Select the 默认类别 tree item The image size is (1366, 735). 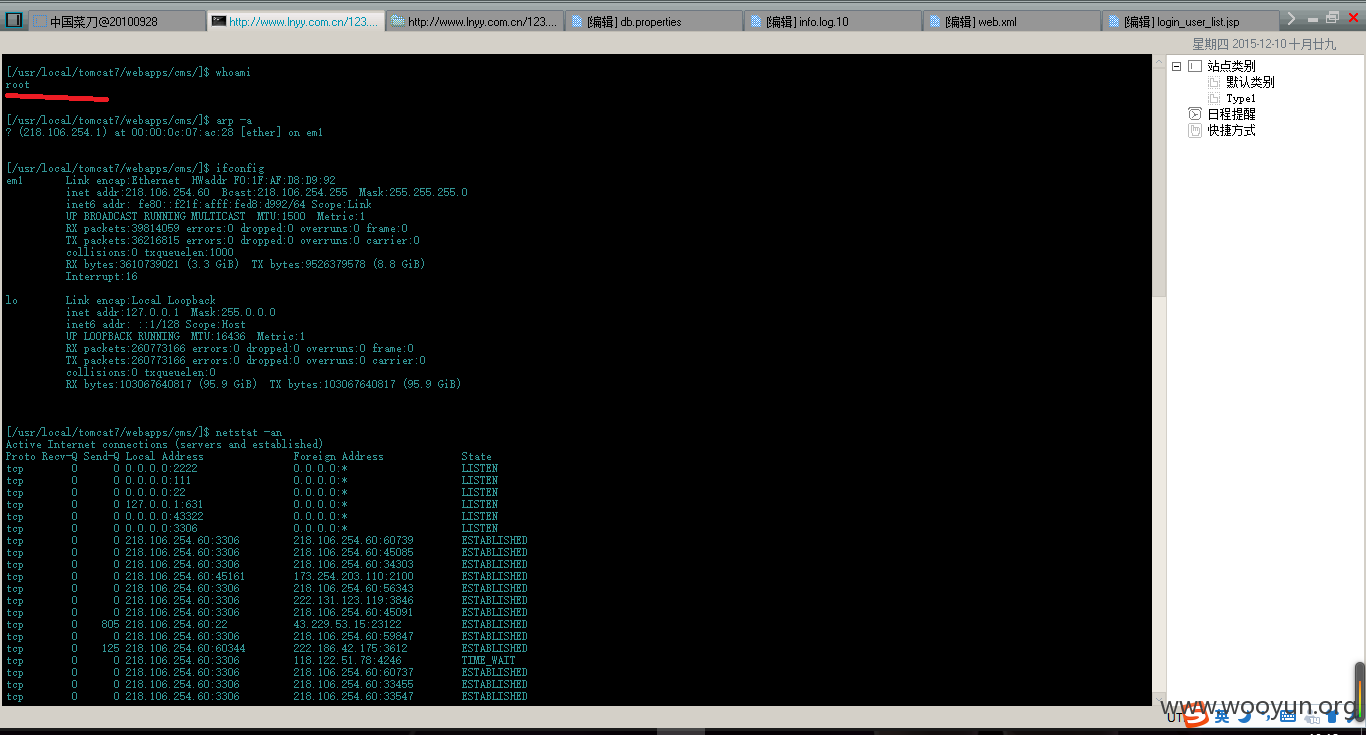pyautogui.click(x=1250, y=82)
